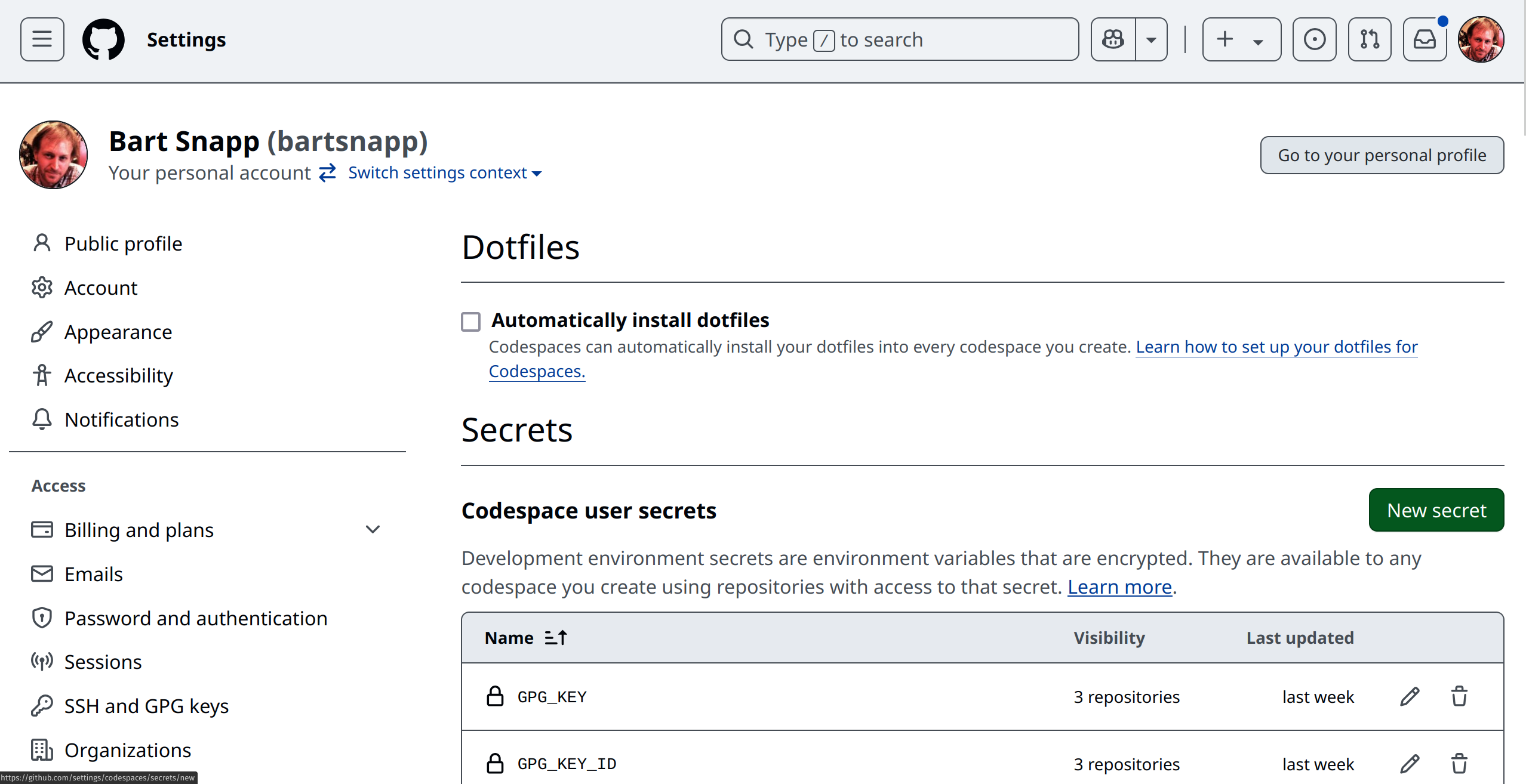Click the New secret button
The image size is (1526, 784).
pos(1436,510)
